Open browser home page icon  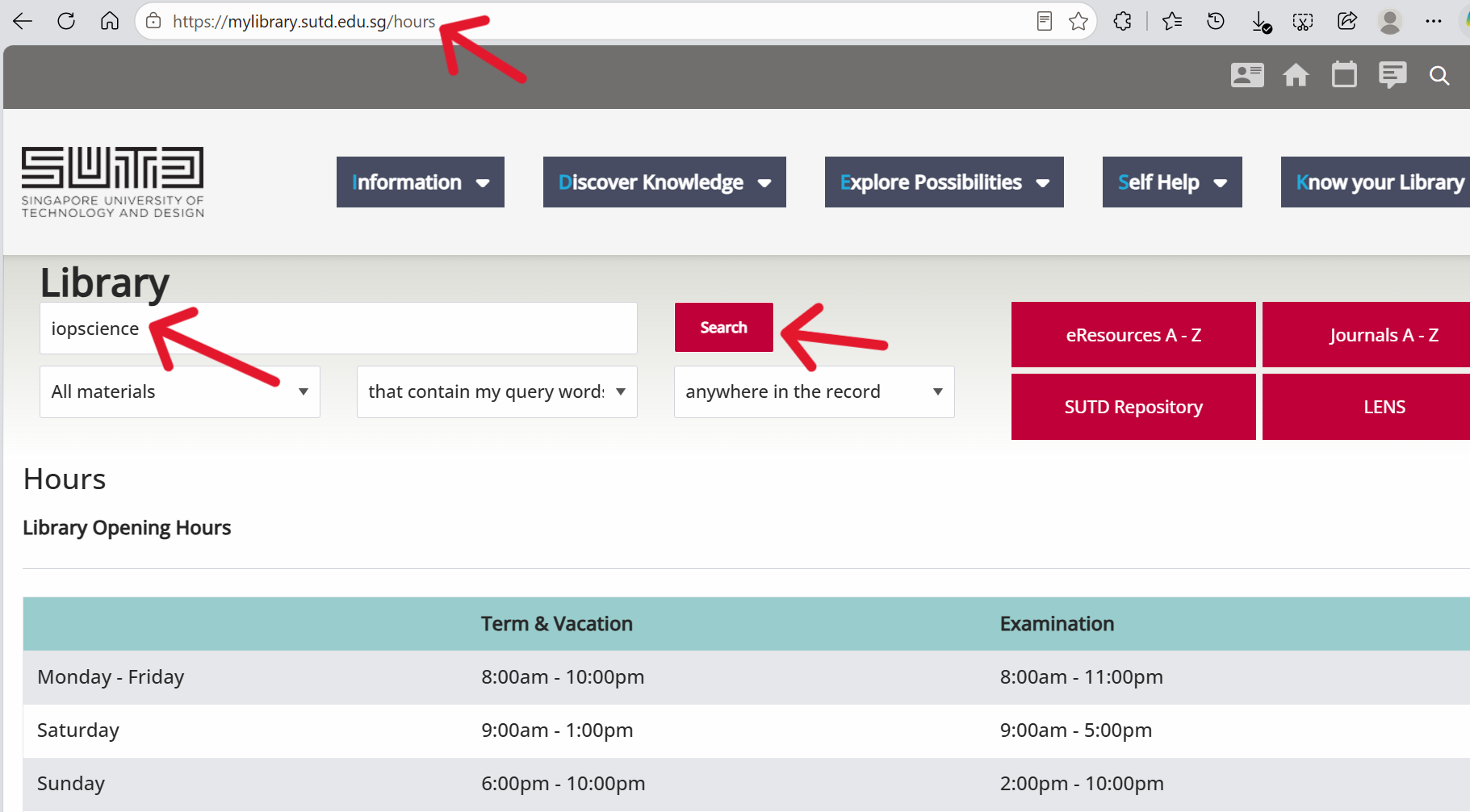point(110,21)
